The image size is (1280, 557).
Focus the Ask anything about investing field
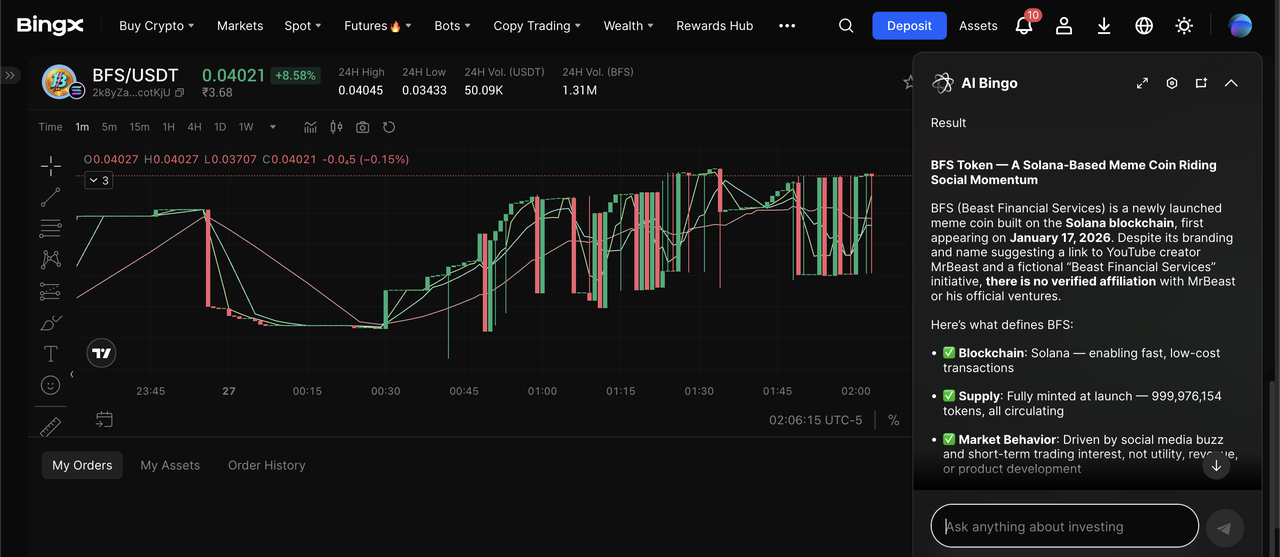pyautogui.click(x=1064, y=526)
